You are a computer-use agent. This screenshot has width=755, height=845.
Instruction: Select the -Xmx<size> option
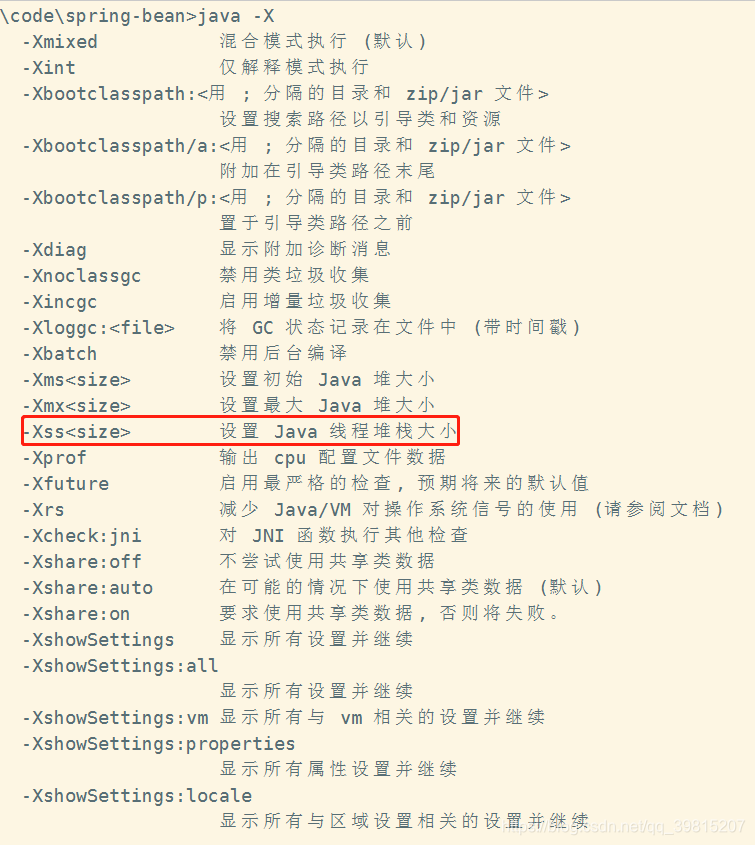(77, 406)
